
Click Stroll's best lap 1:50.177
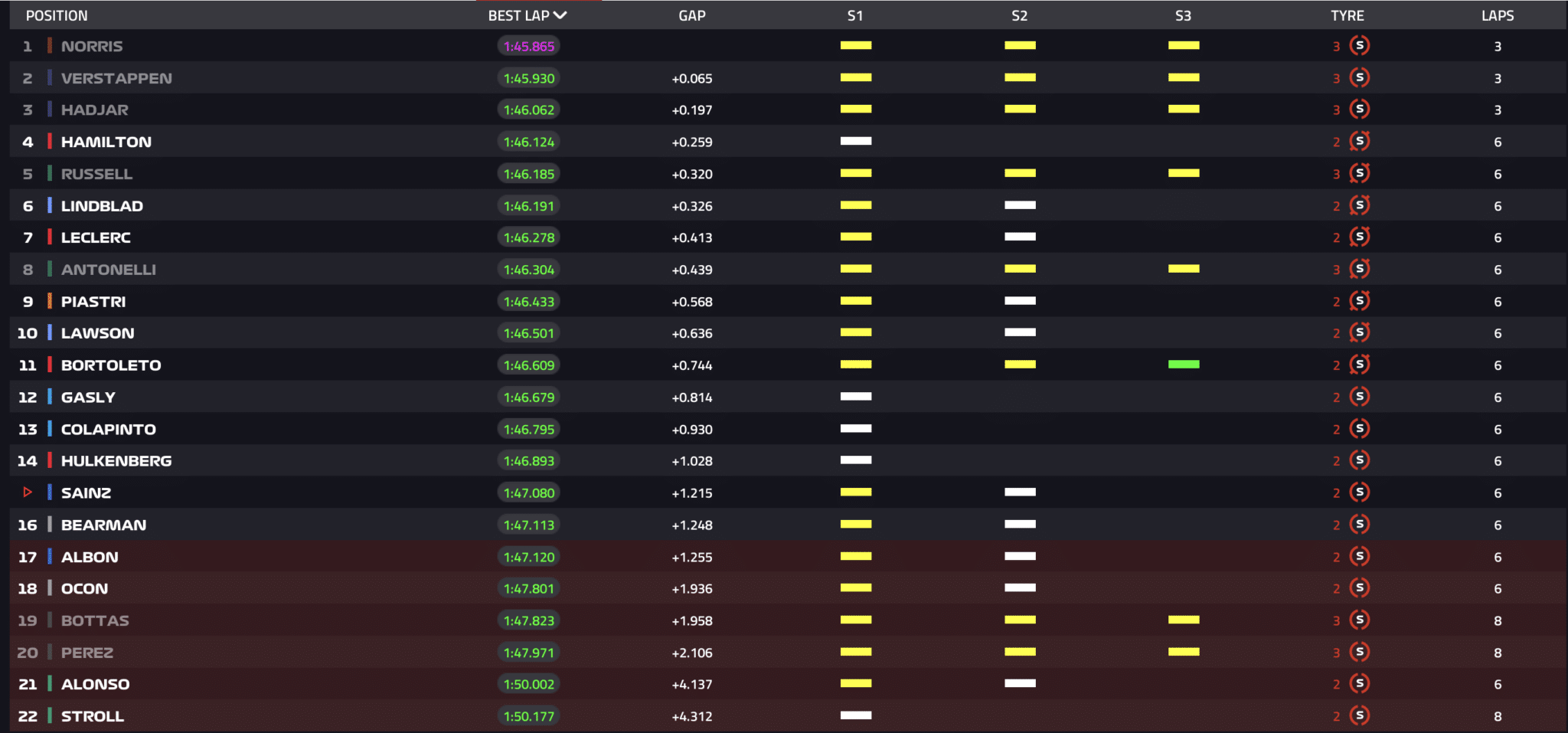pos(529,716)
